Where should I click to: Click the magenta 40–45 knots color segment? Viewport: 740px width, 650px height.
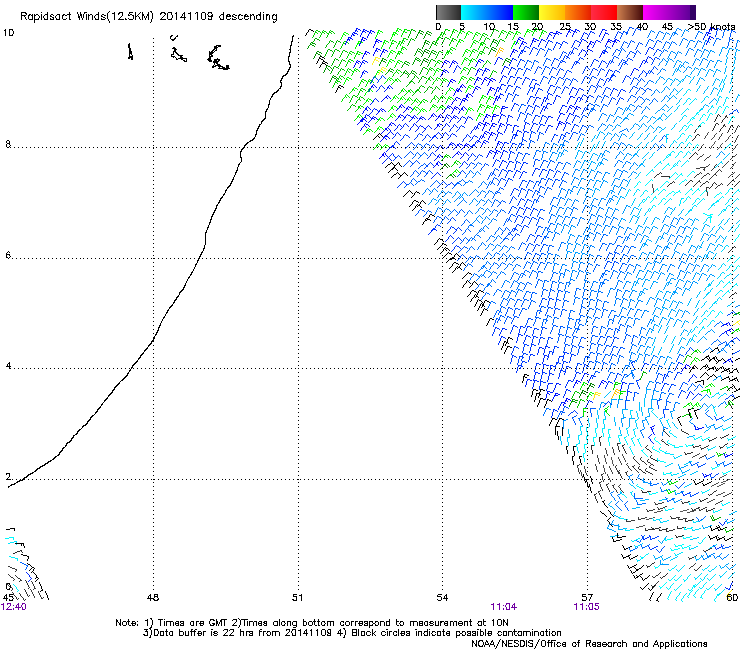[x=656, y=12]
